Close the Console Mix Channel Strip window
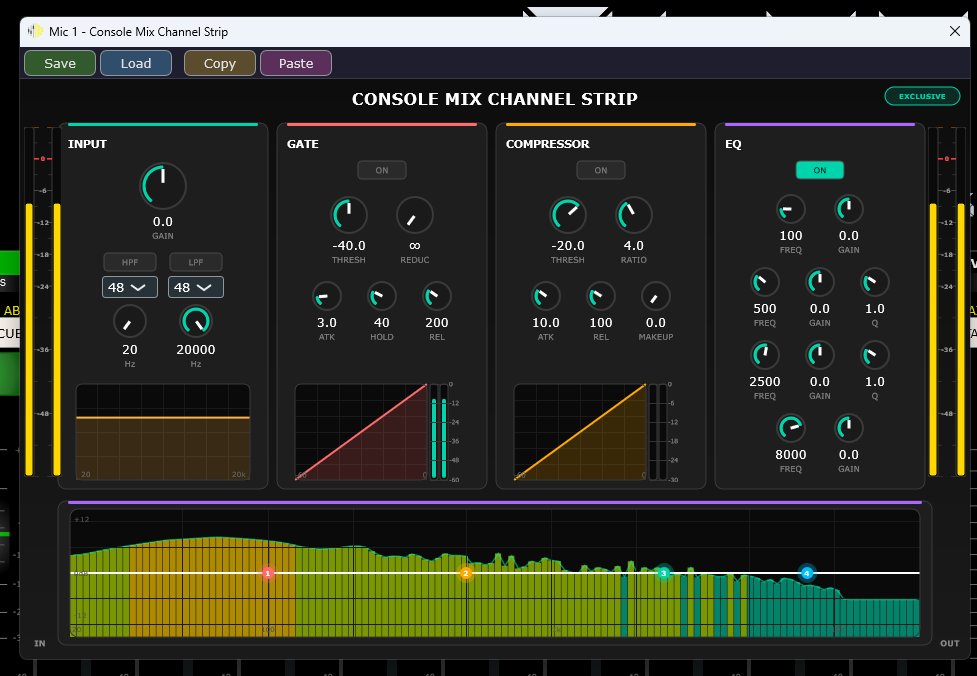 point(955,31)
